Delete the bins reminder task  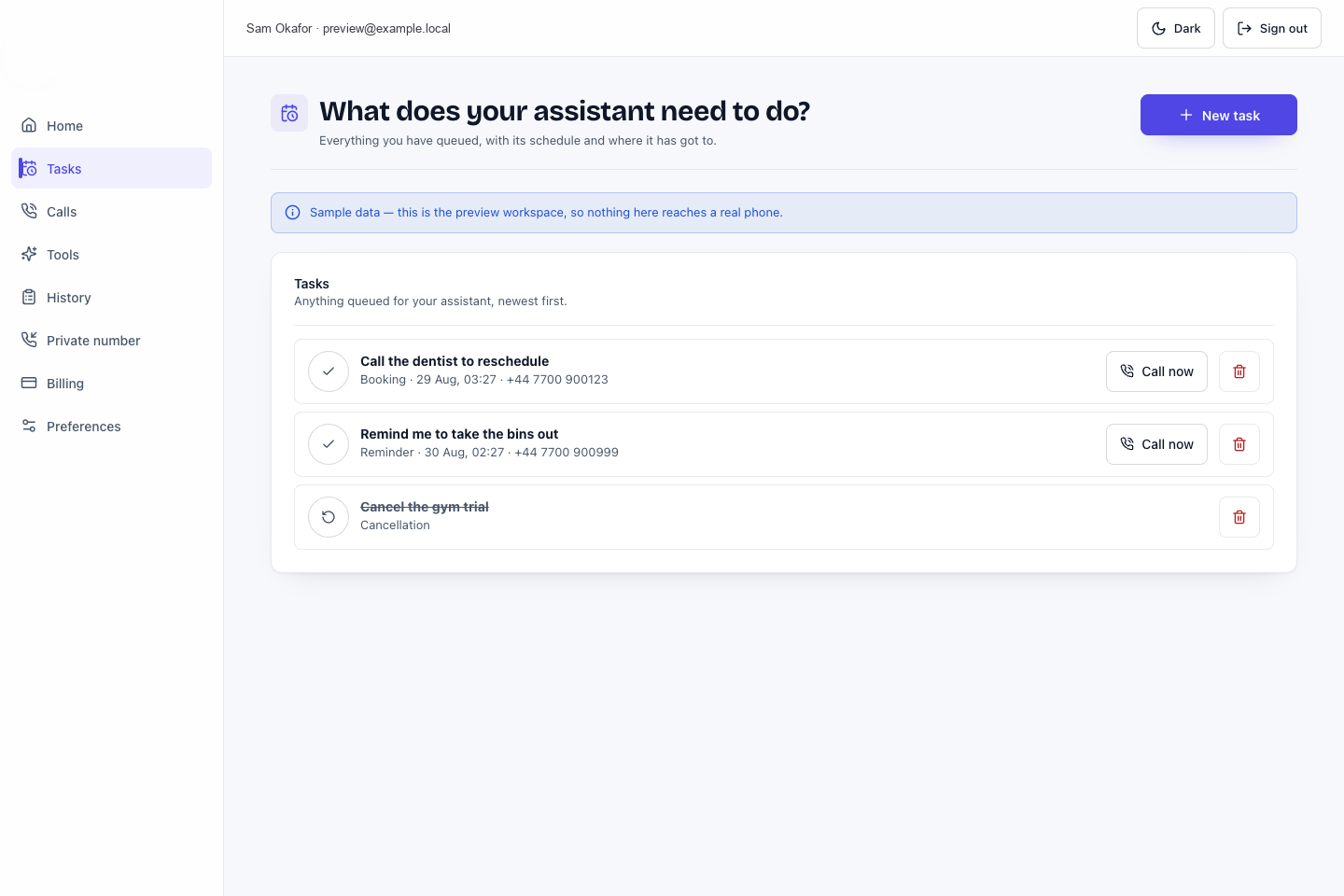(x=1239, y=444)
